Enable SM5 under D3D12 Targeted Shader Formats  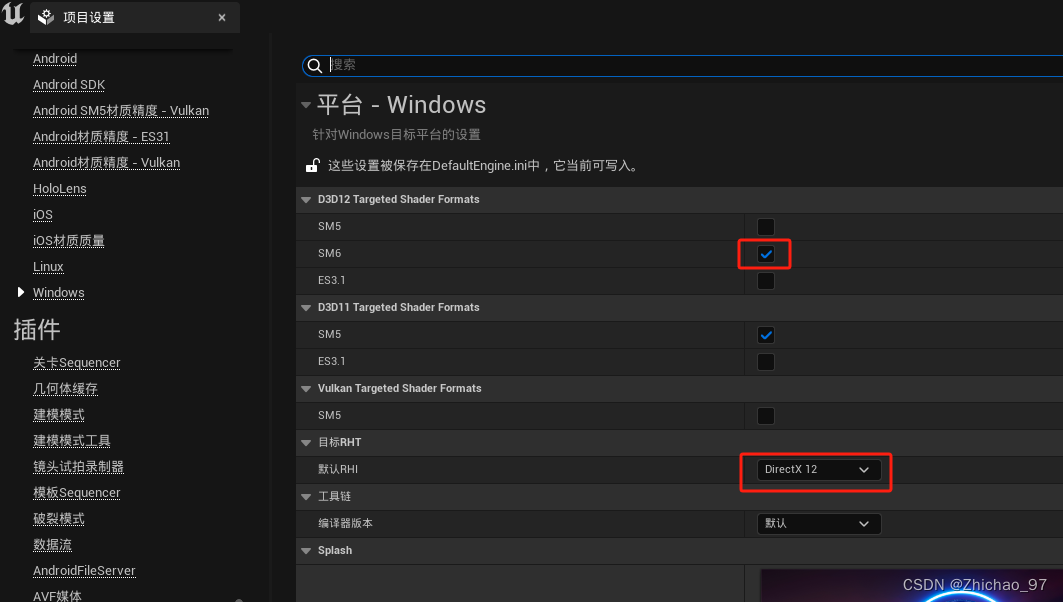click(x=766, y=226)
